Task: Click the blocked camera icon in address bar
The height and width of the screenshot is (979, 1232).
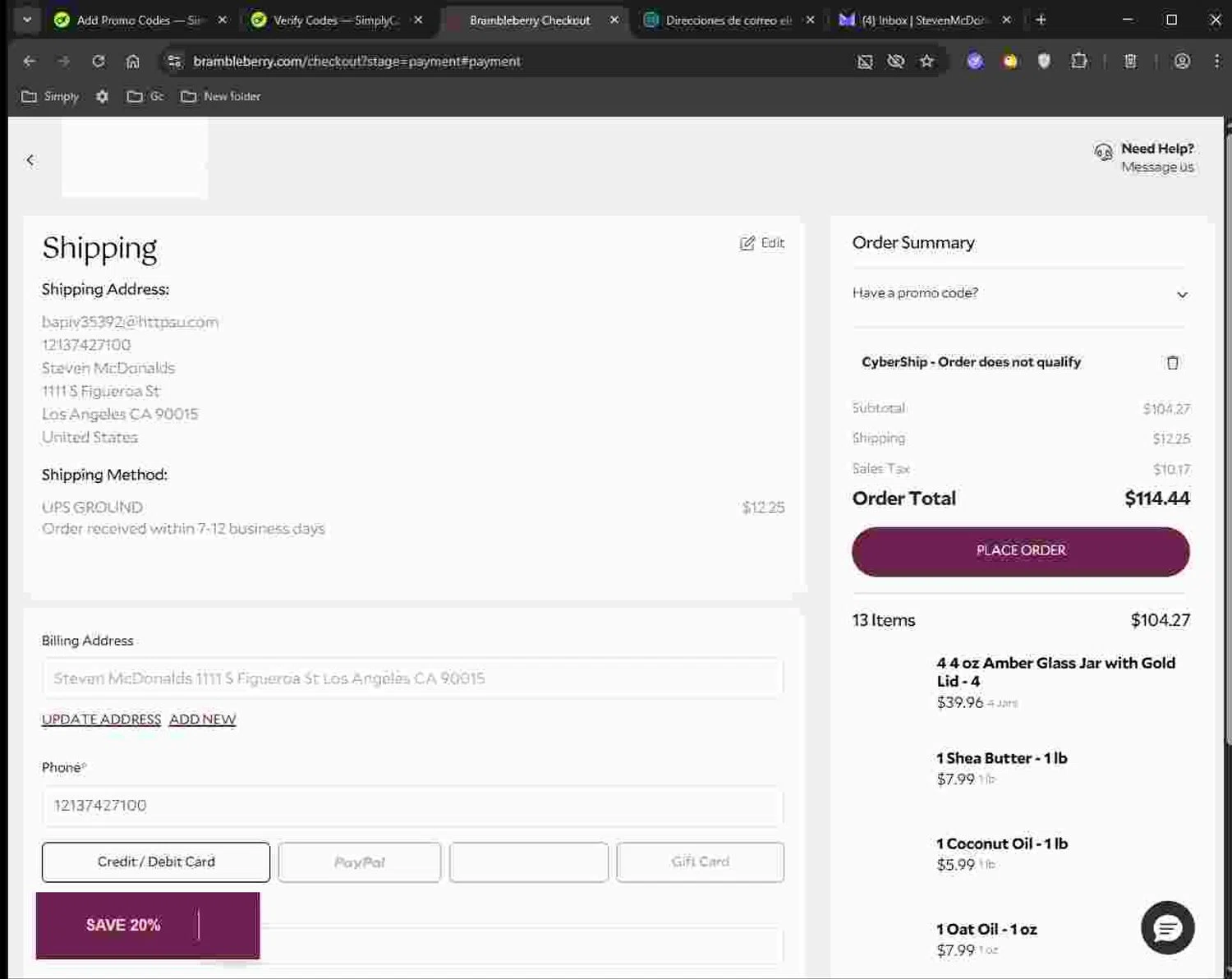Action: tap(865, 61)
